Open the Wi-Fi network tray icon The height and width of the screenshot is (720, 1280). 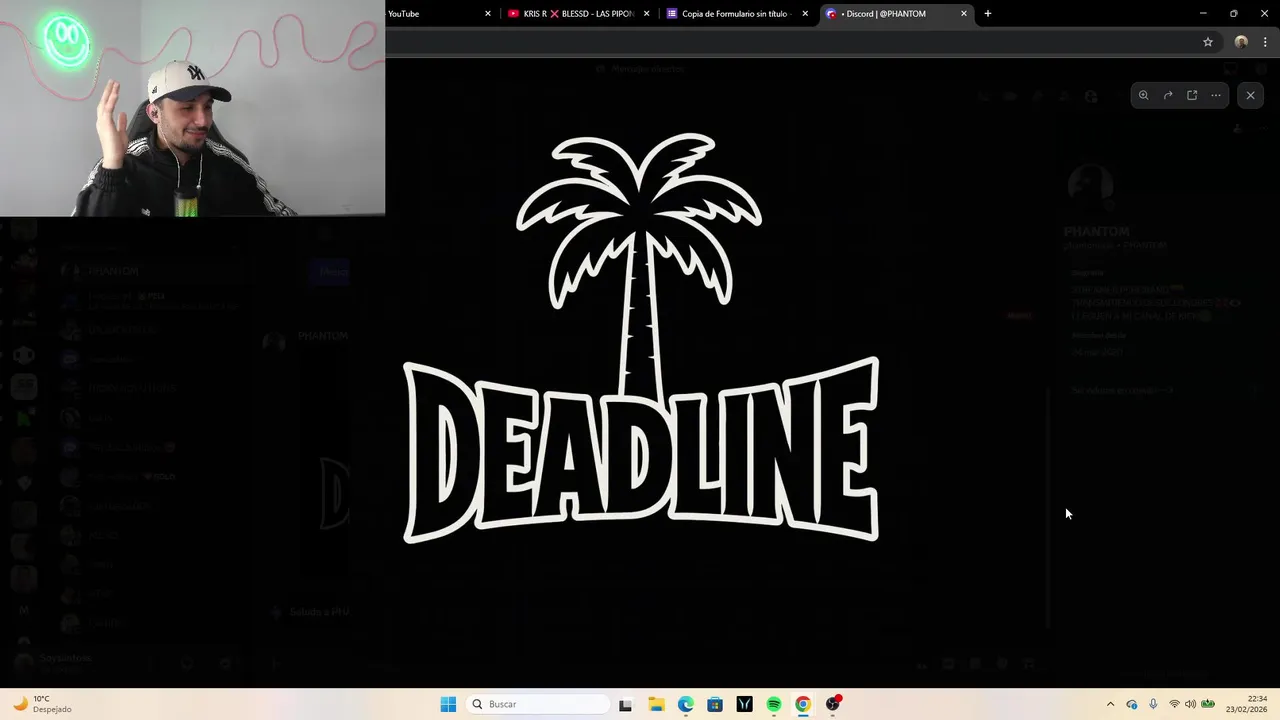pyautogui.click(x=1174, y=704)
